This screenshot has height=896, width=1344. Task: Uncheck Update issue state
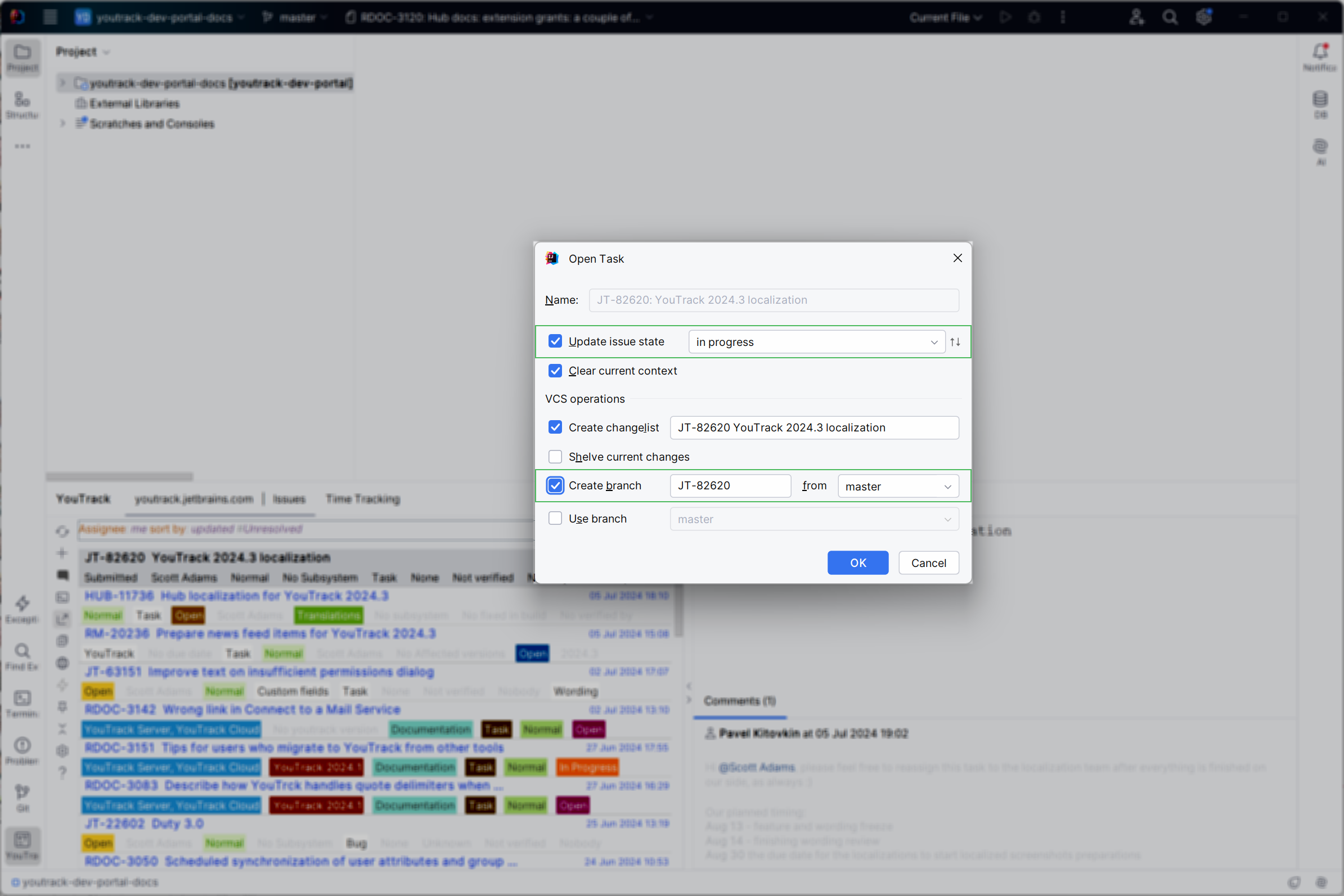coord(555,341)
